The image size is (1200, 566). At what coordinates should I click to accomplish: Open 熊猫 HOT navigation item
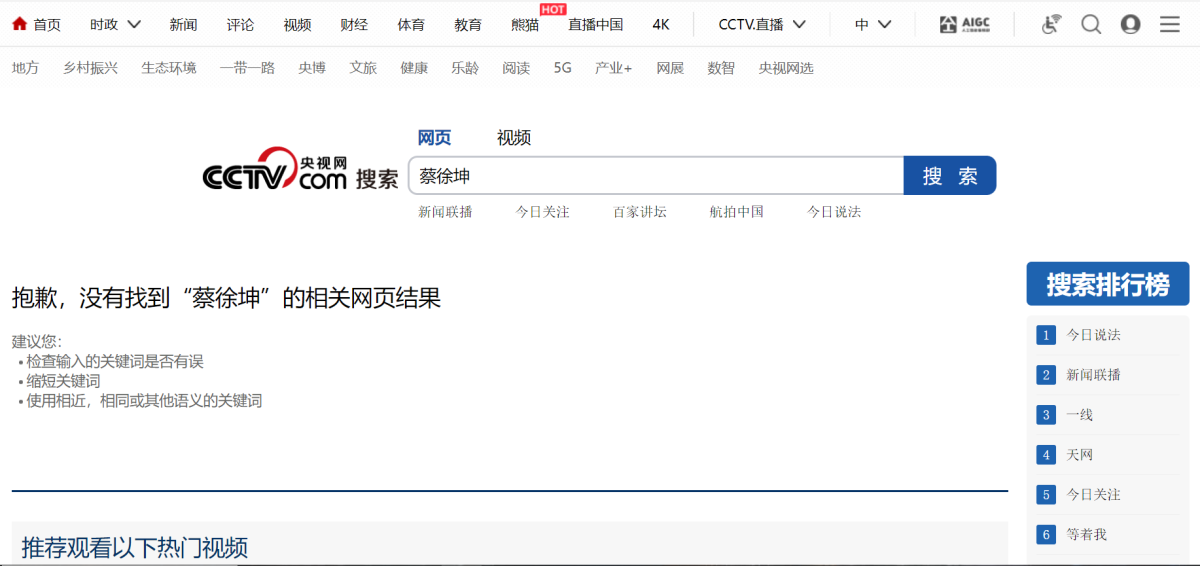tap(525, 24)
